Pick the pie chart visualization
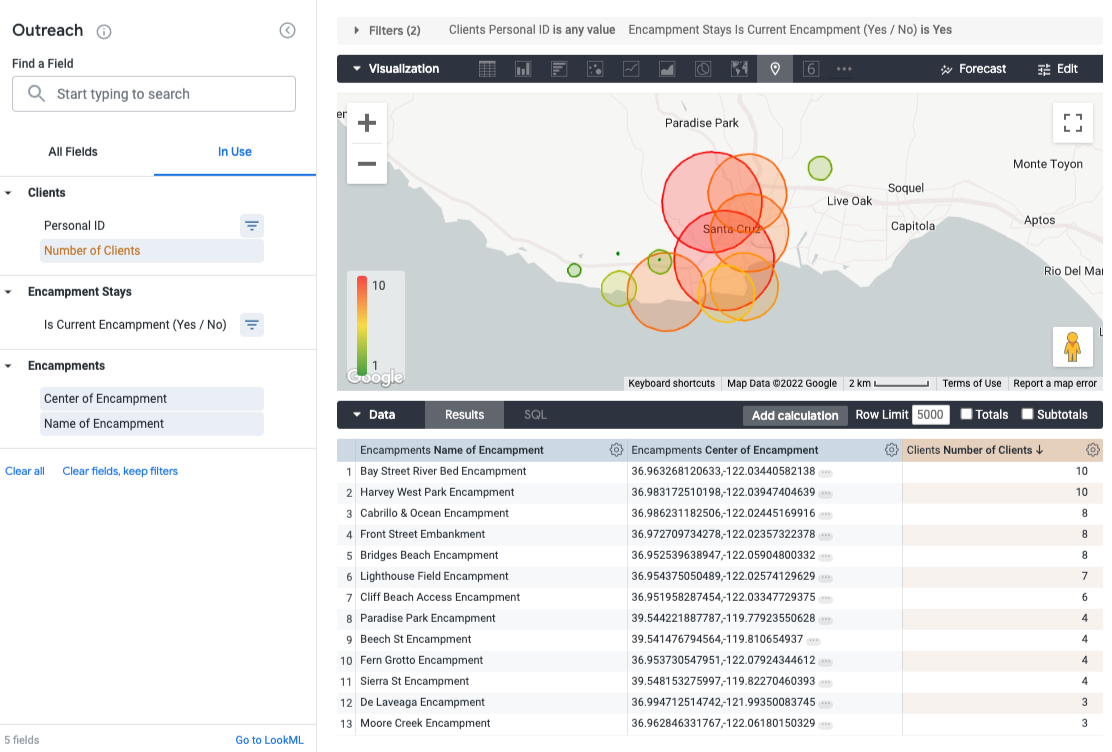This screenshot has width=1112, height=752. coord(703,69)
